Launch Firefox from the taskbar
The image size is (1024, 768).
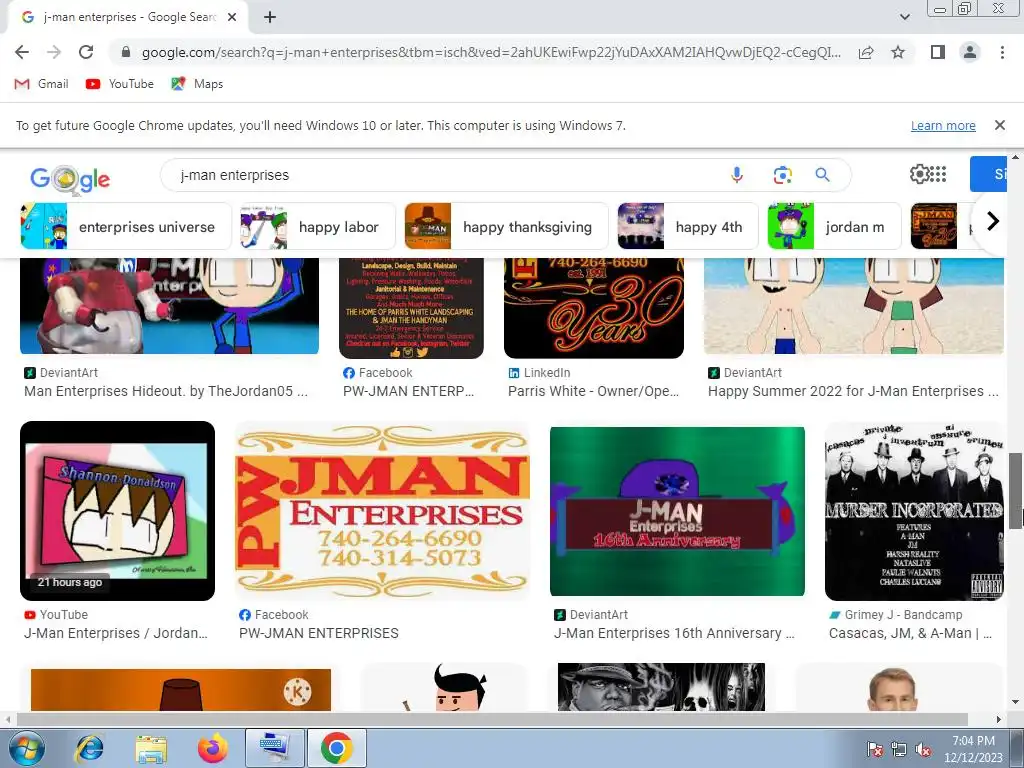click(212, 748)
